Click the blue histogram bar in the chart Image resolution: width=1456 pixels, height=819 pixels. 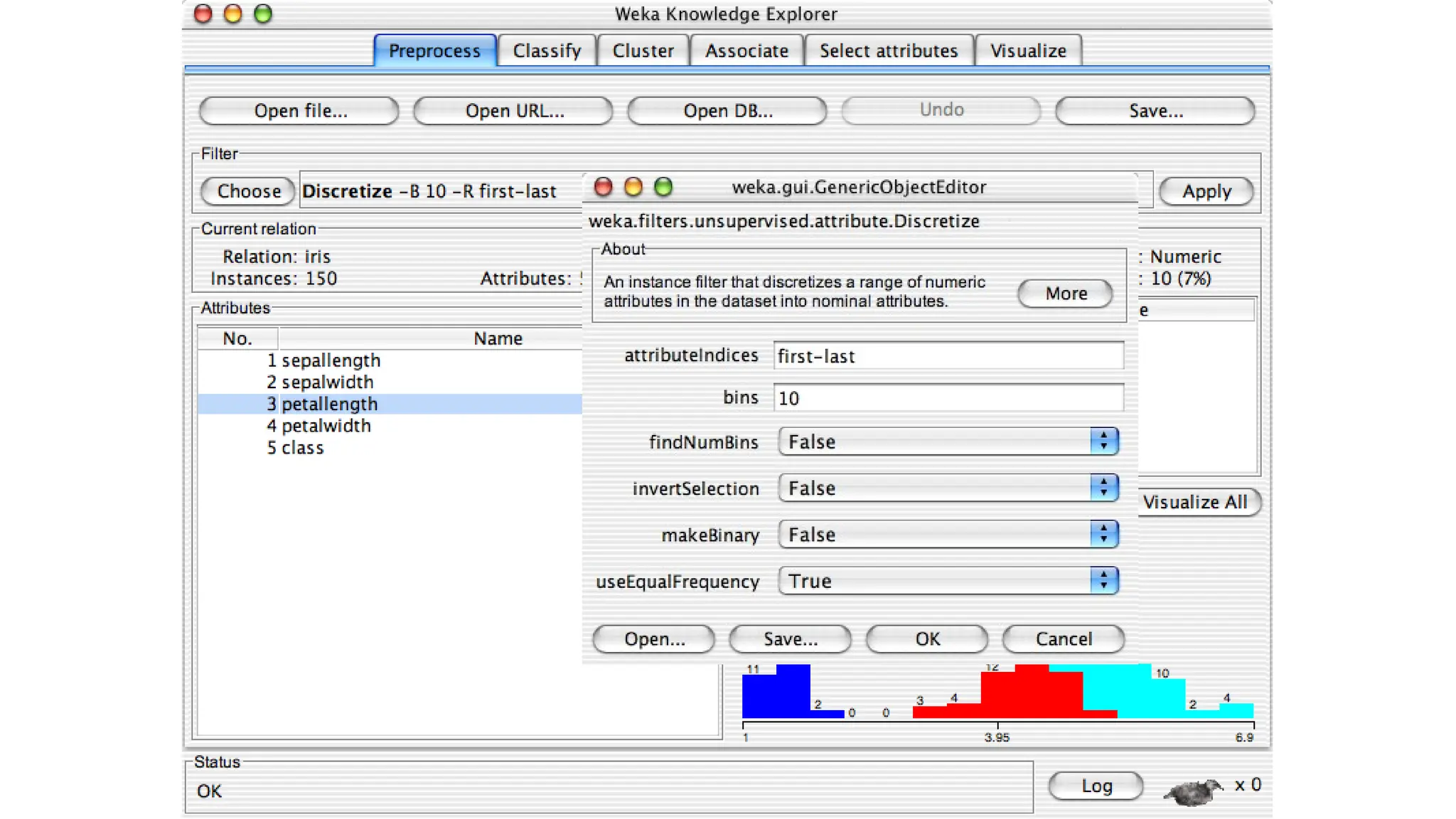[x=776, y=693]
